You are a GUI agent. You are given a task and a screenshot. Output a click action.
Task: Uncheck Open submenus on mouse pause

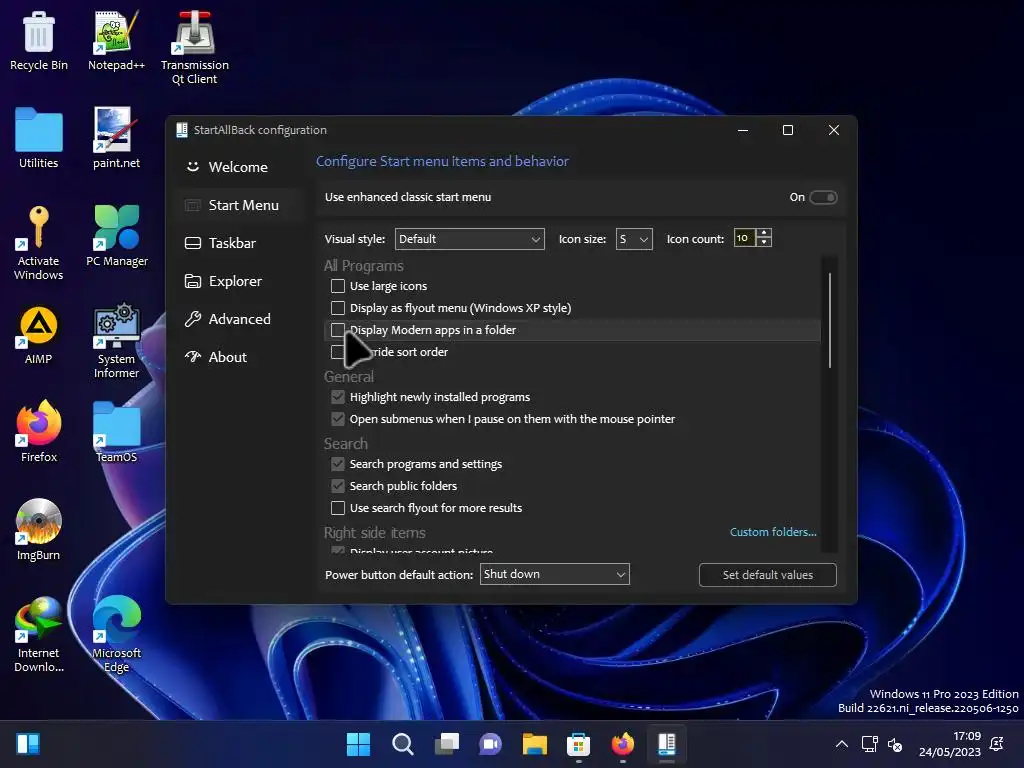(x=338, y=419)
